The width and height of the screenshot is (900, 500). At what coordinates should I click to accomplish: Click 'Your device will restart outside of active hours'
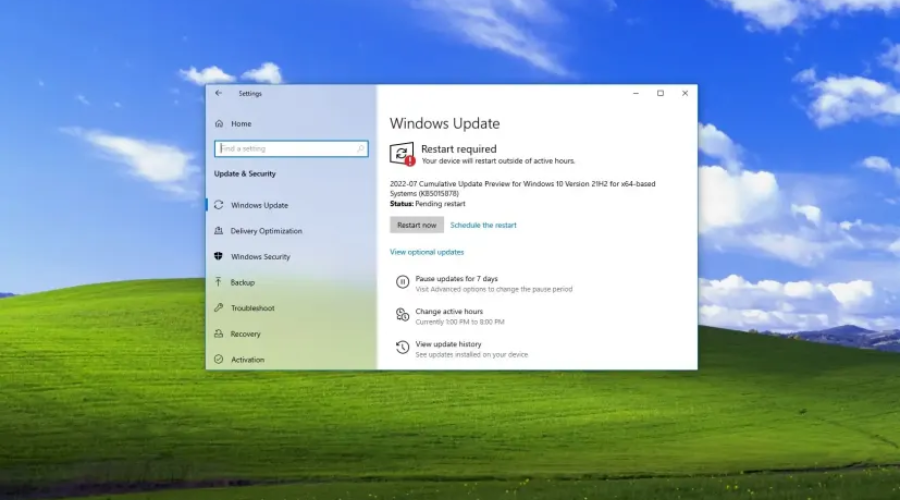click(498, 161)
